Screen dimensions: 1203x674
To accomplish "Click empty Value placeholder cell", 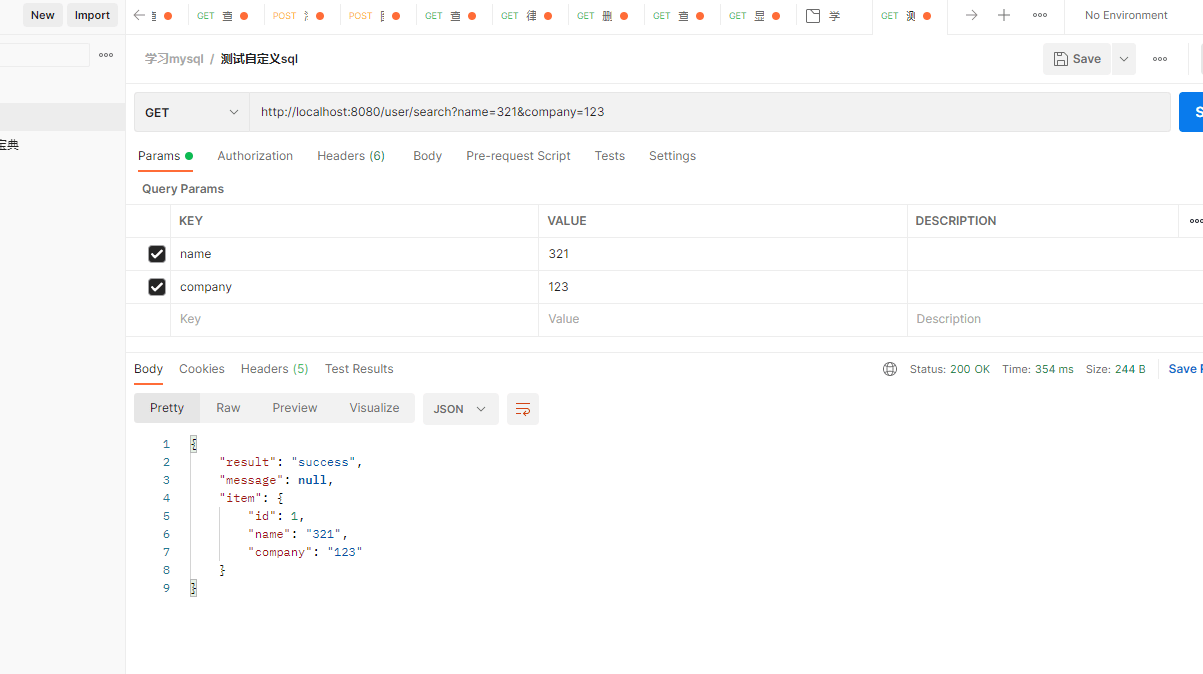I will [x=723, y=320].
